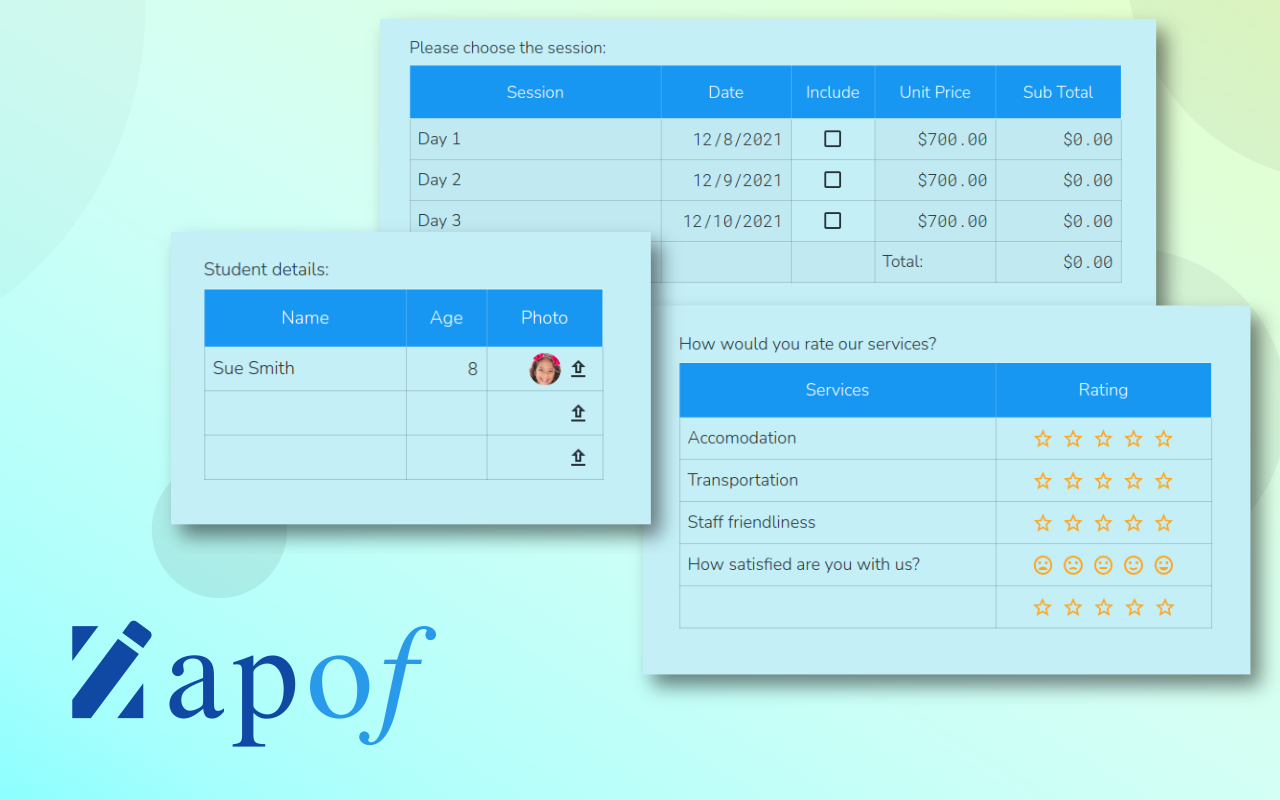Click the Staff friendliness service label
Image resolution: width=1280 pixels, height=800 pixels.
[751, 522]
